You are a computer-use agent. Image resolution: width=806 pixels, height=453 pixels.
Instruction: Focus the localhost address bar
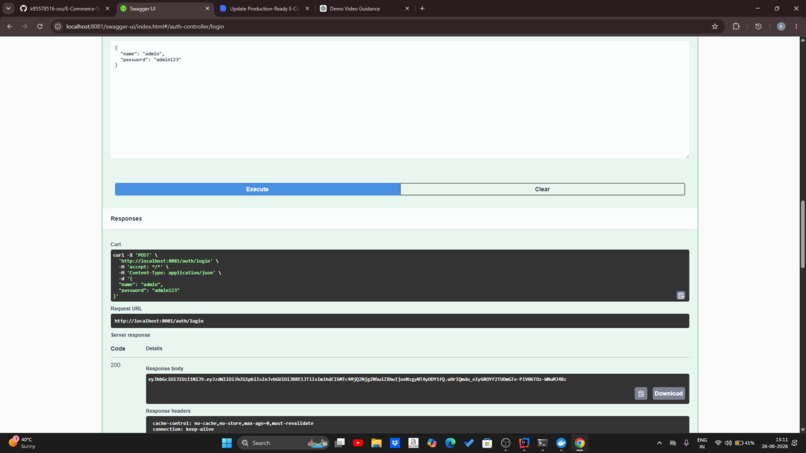pos(380,26)
